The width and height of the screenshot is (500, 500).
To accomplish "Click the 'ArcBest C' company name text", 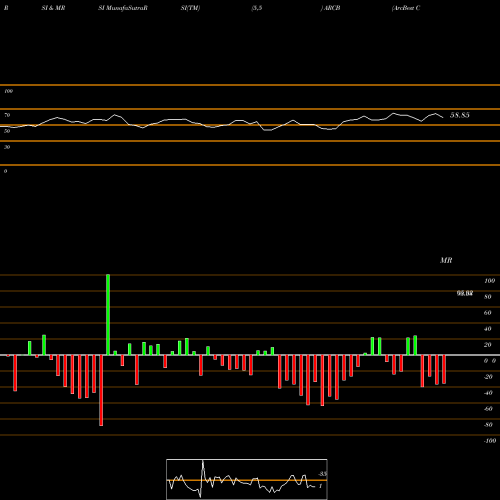I will (406, 8).
